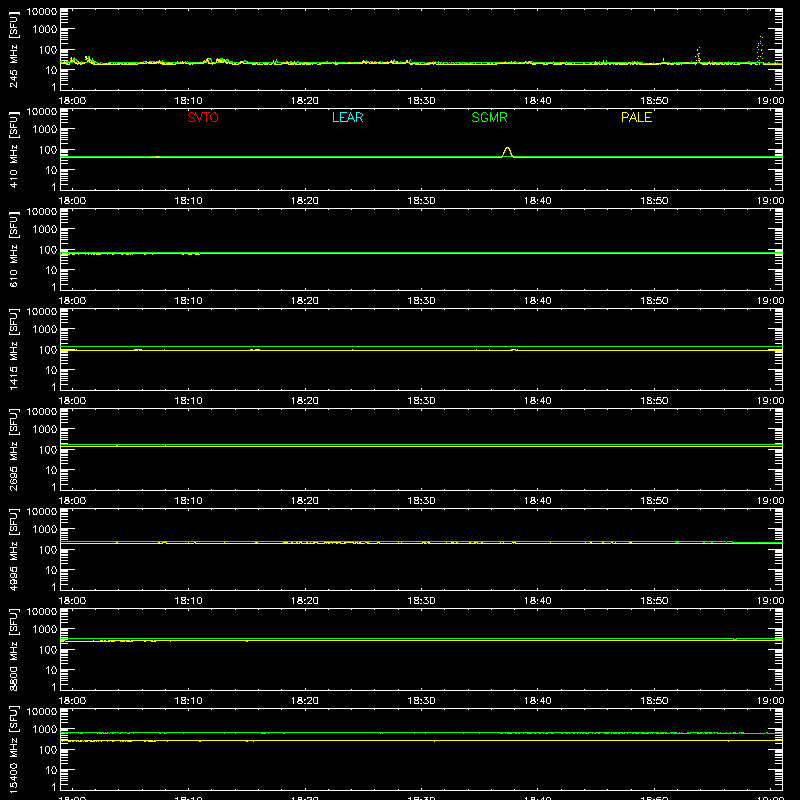Click the 10 y-axis label of 8800 MHz panel
The image size is (800, 800).
point(52,670)
